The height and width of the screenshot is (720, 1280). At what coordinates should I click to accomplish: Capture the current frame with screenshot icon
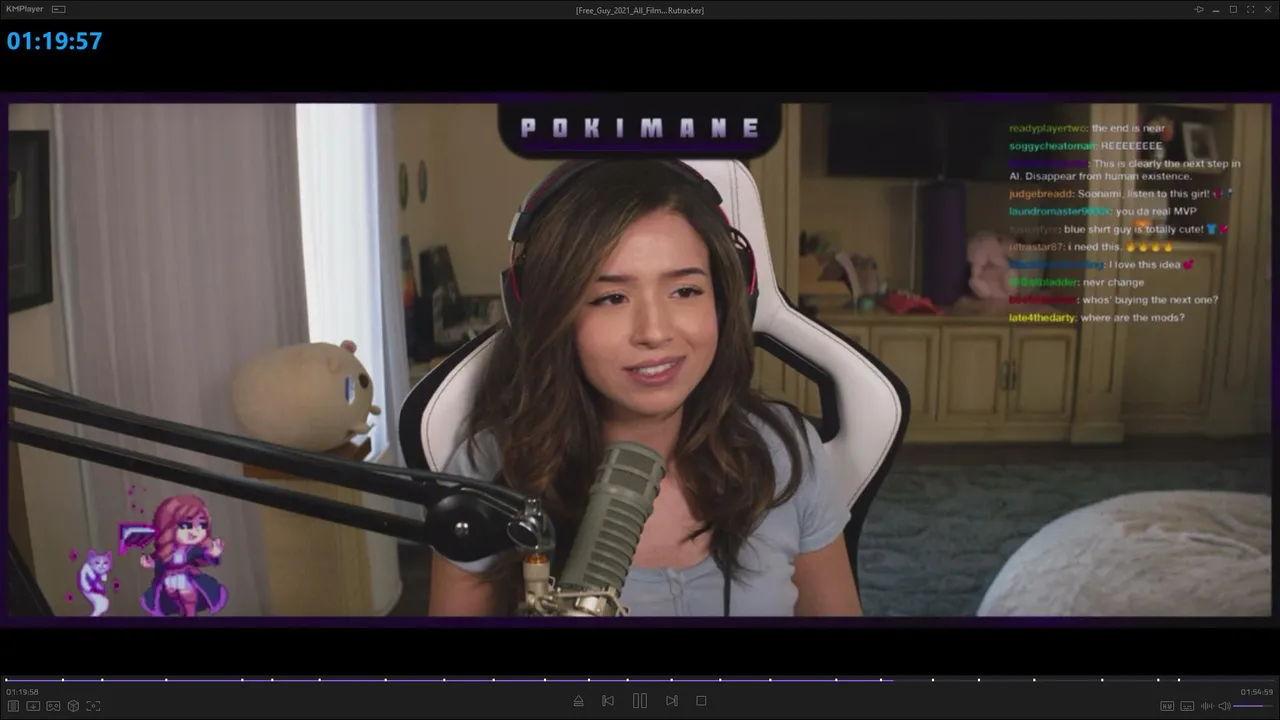click(x=93, y=706)
